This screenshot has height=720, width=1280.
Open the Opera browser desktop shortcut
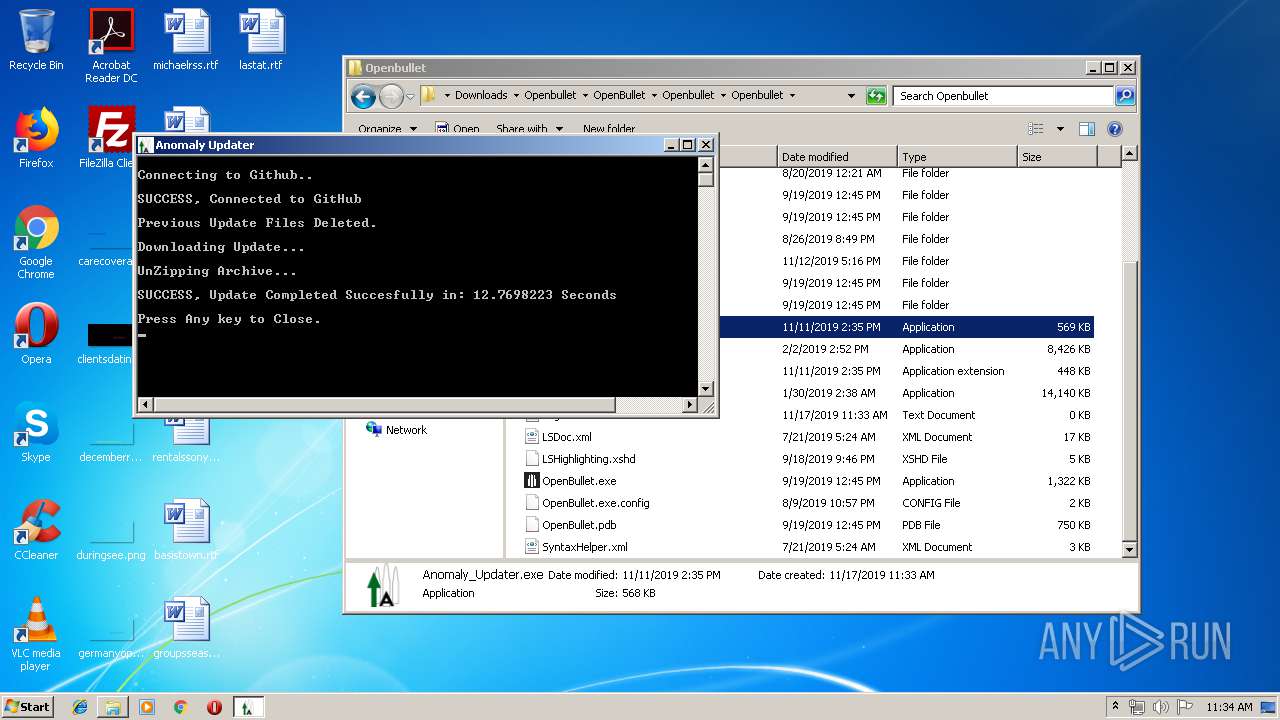point(36,334)
